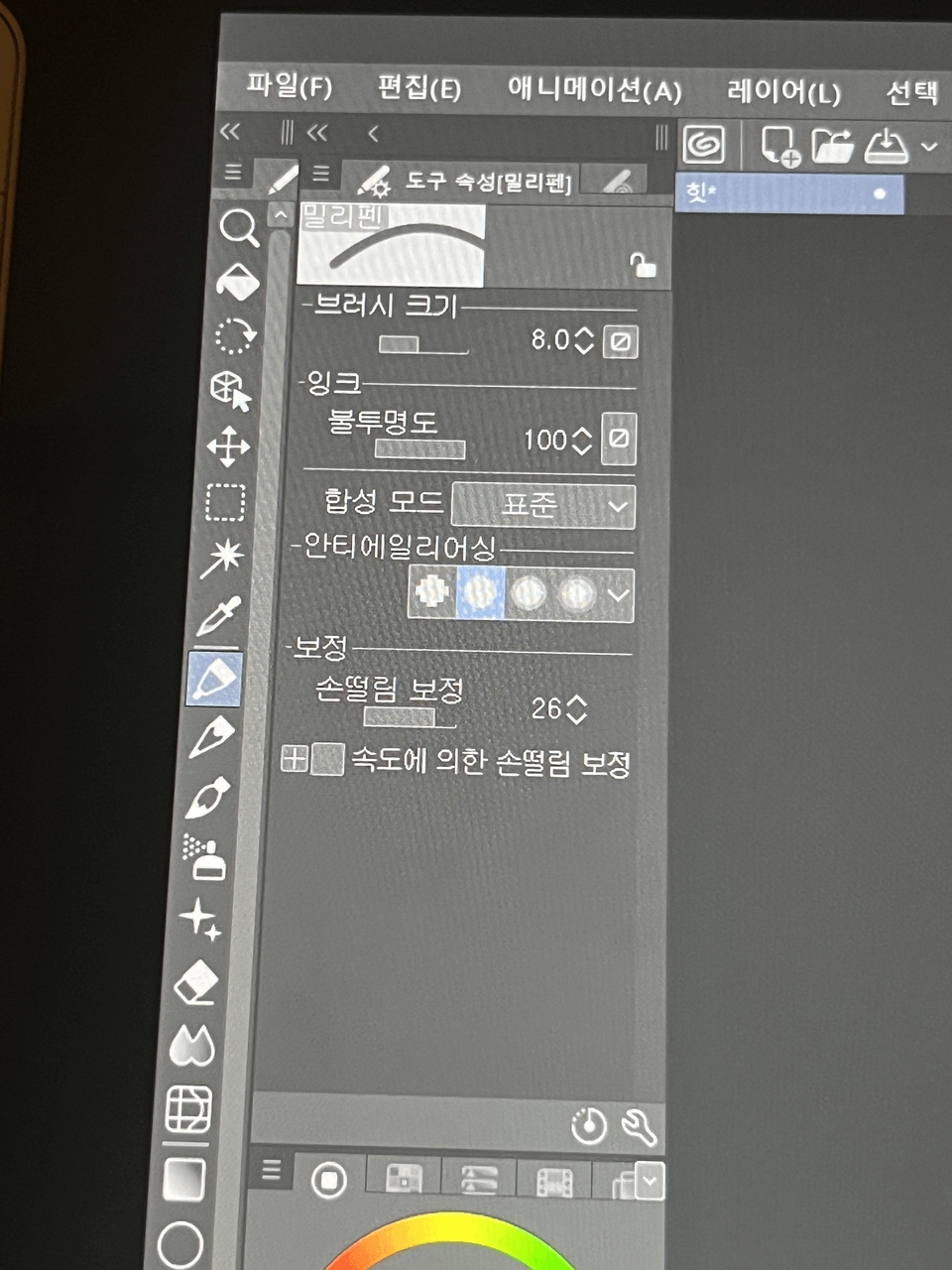
Task: Select the Airbrush spray tool
Action: click(x=204, y=858)
